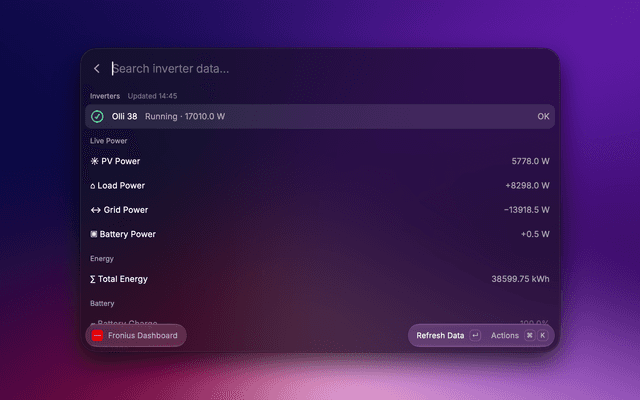Click the battery icon beside Battery Power

coord(93,234)
